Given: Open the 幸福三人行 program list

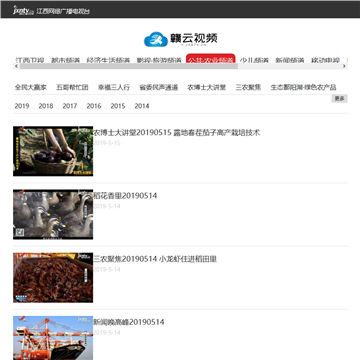Looking at the screenshot, I should click(114, 87).
